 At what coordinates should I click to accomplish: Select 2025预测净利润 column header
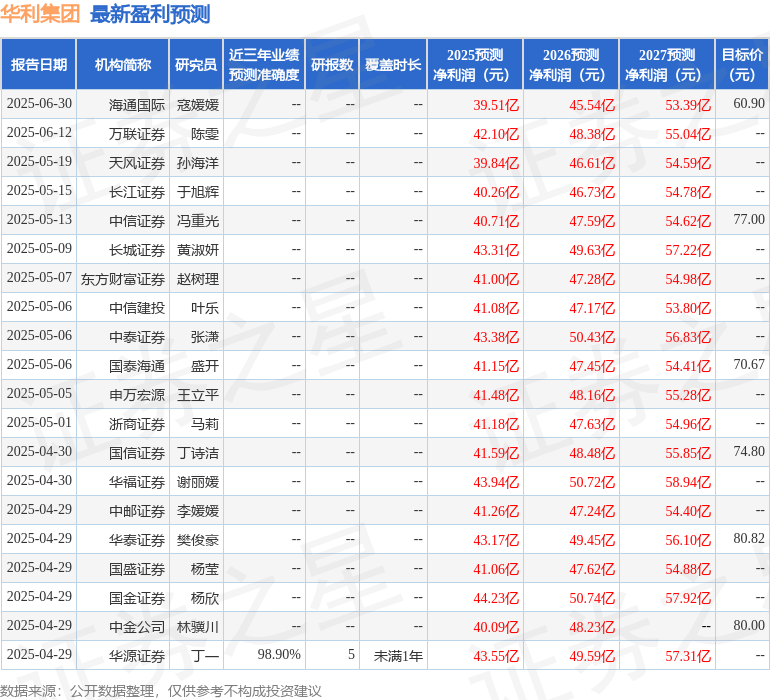[475, 64]
